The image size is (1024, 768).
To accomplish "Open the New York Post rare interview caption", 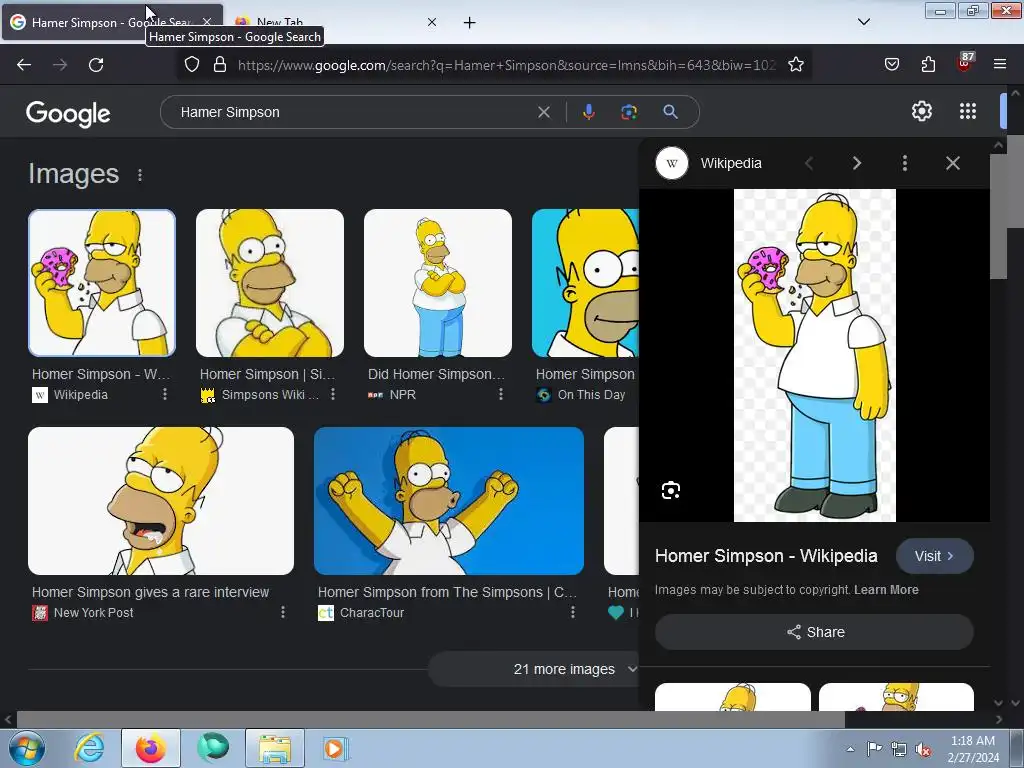I will (x=150, y=592).
